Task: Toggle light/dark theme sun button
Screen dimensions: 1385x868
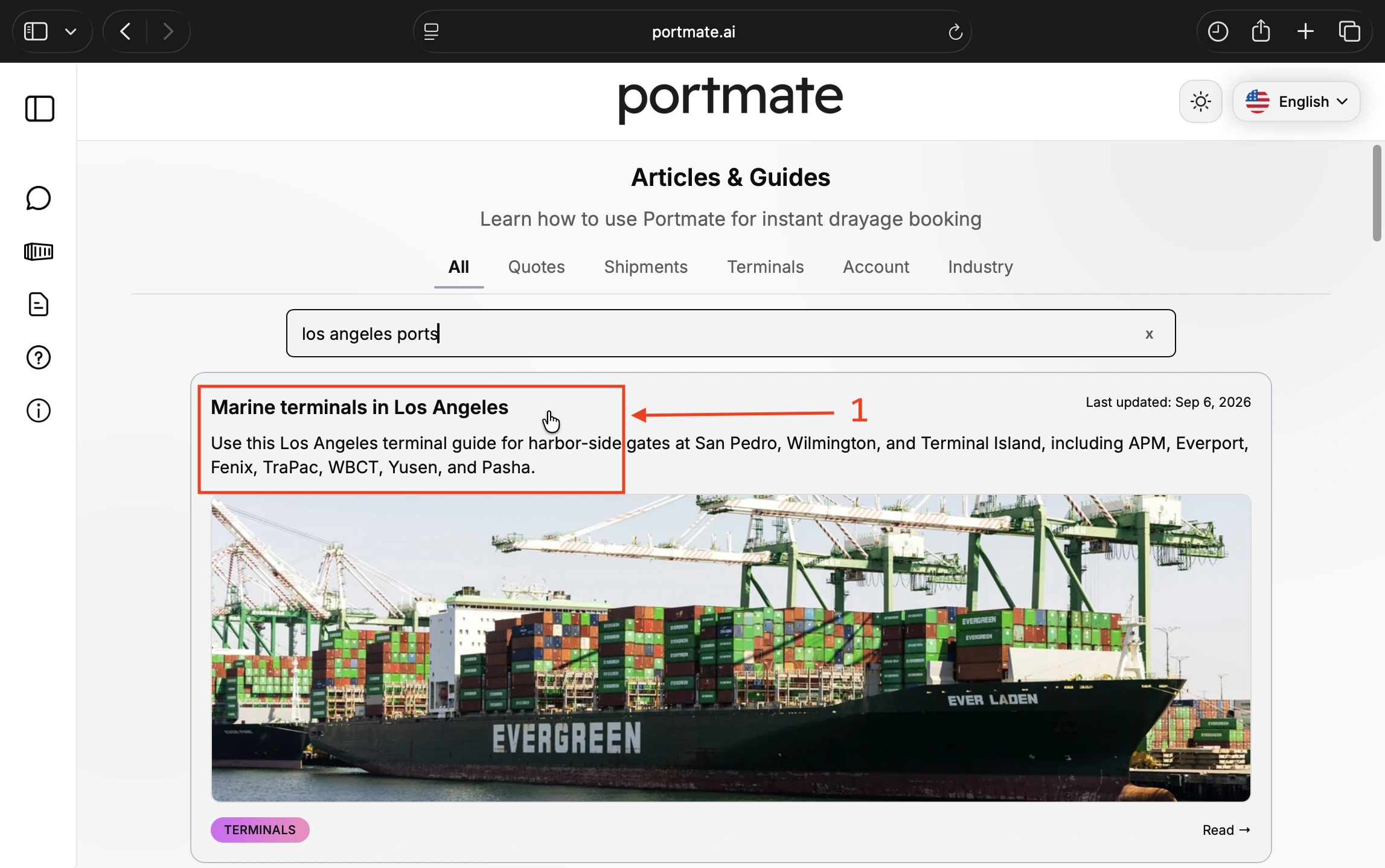Action: click(1200, 102)
